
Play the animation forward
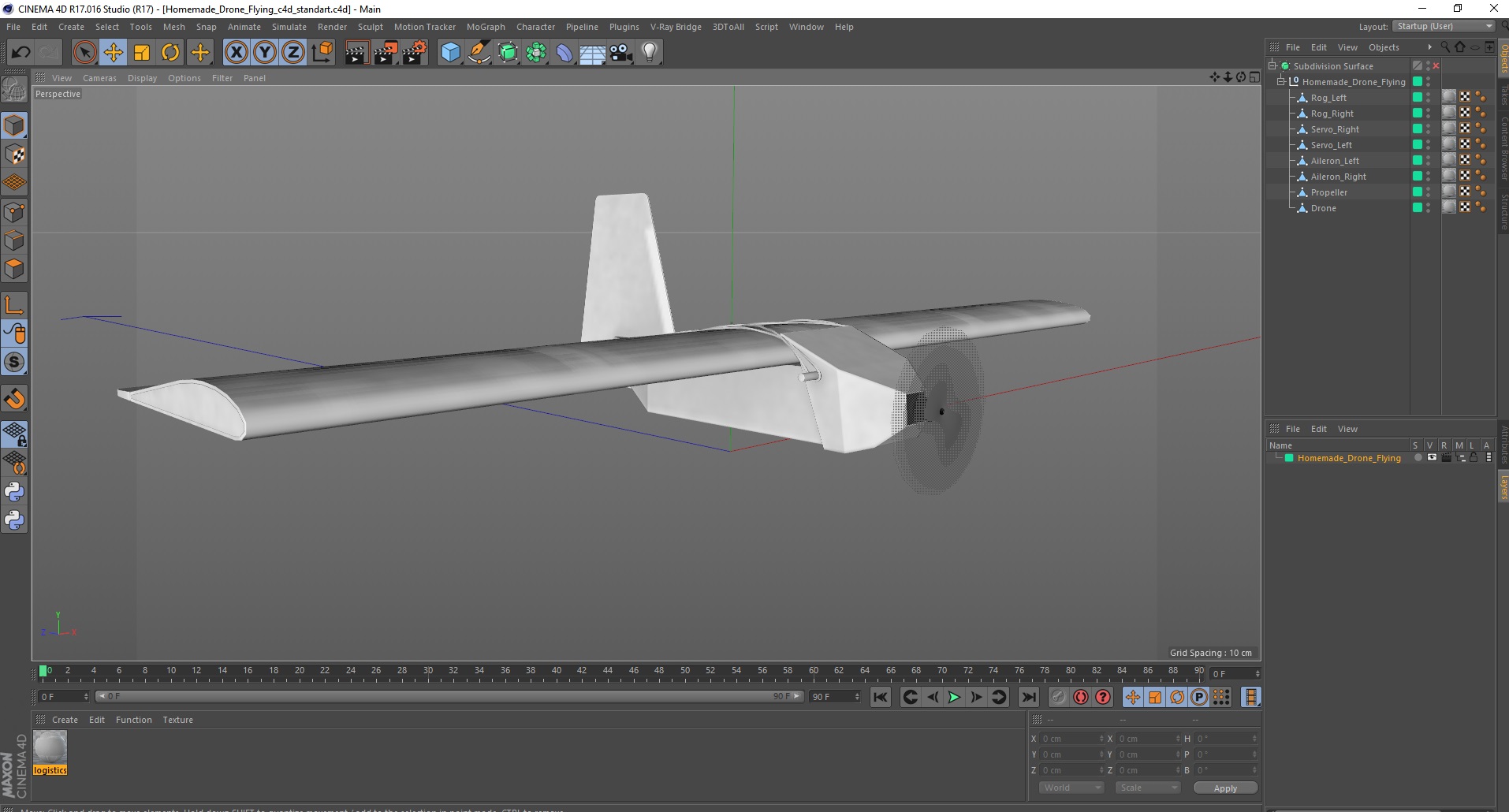click(954, 697)
